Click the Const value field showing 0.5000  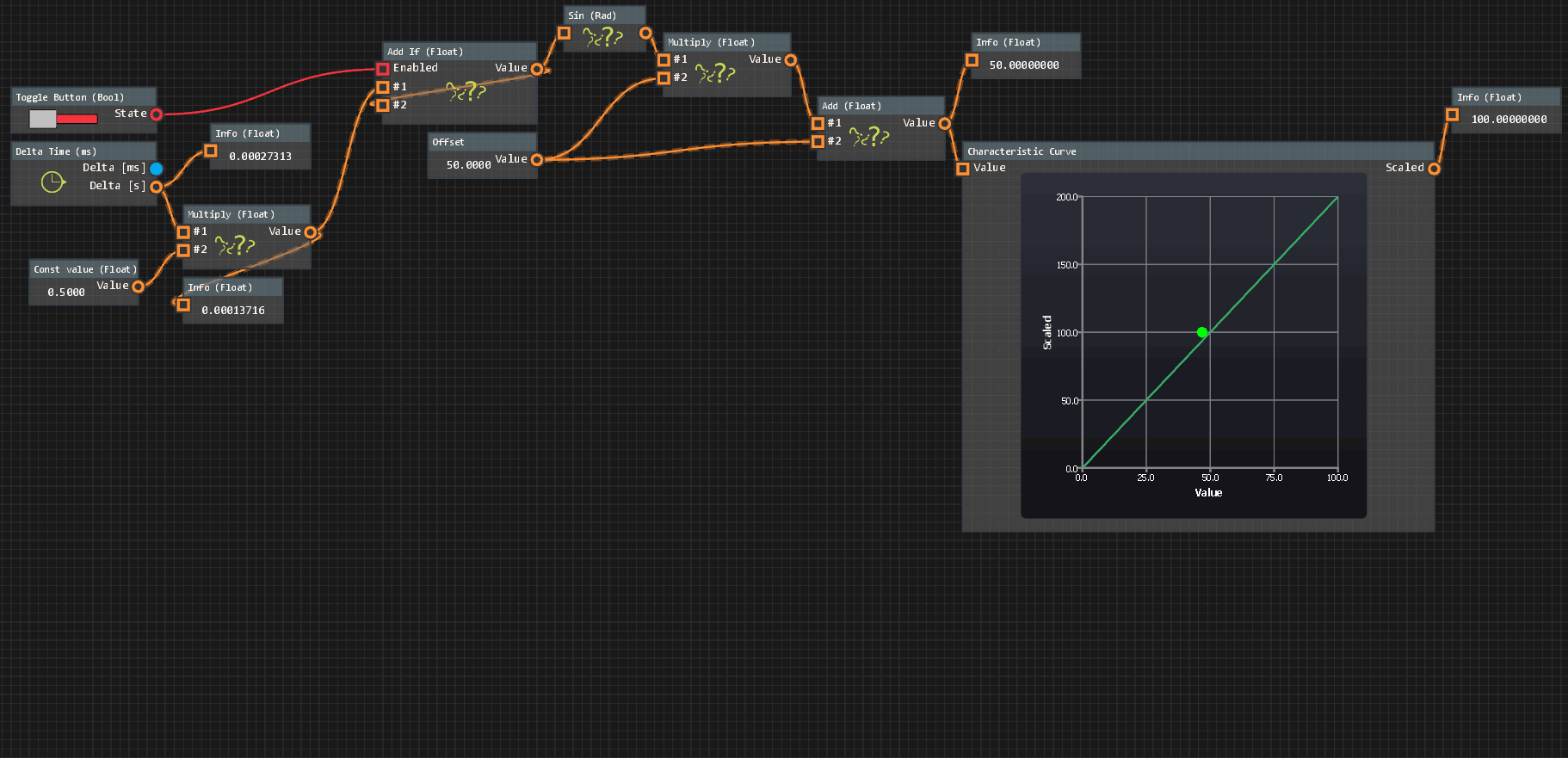66,293
